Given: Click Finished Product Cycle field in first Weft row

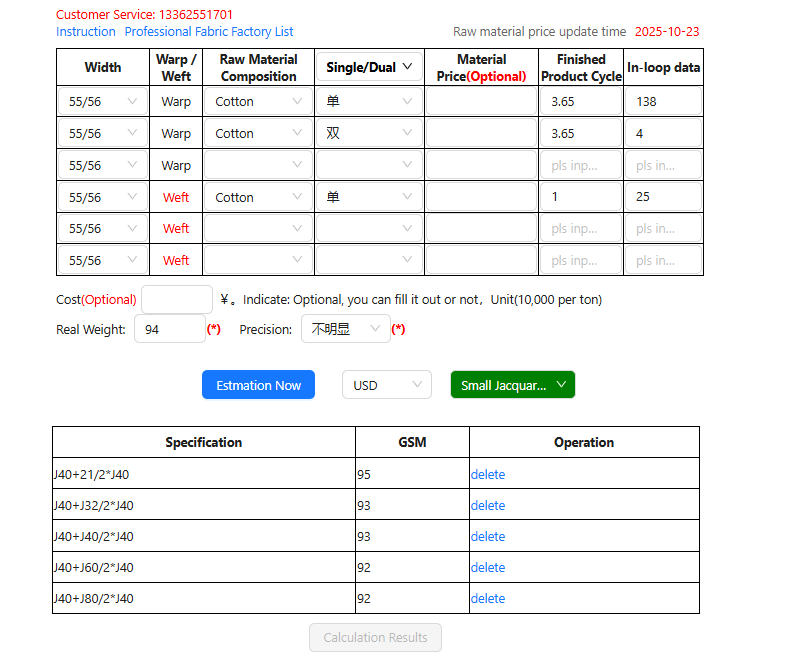Looking at the screenshot, I should [580, 197].
